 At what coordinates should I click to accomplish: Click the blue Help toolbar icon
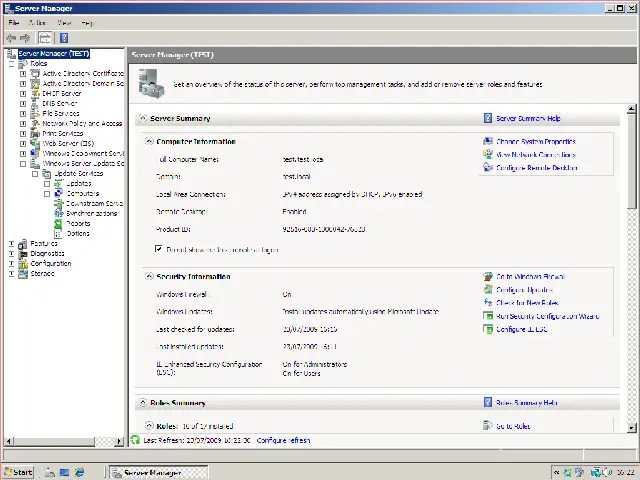pyautogui.click(x=64, y=38)
